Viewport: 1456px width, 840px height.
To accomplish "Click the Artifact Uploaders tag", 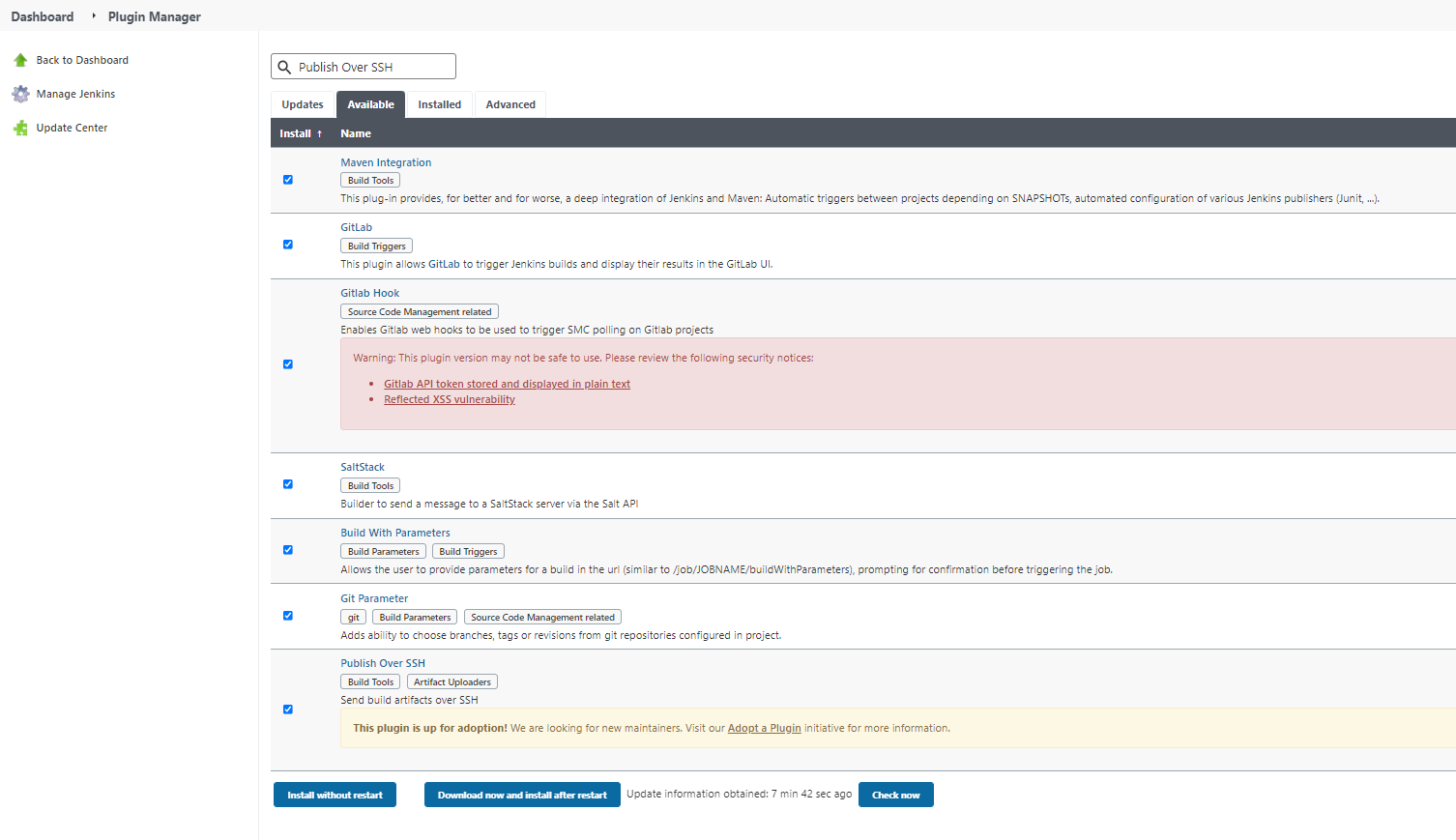I will coord(452,682).
